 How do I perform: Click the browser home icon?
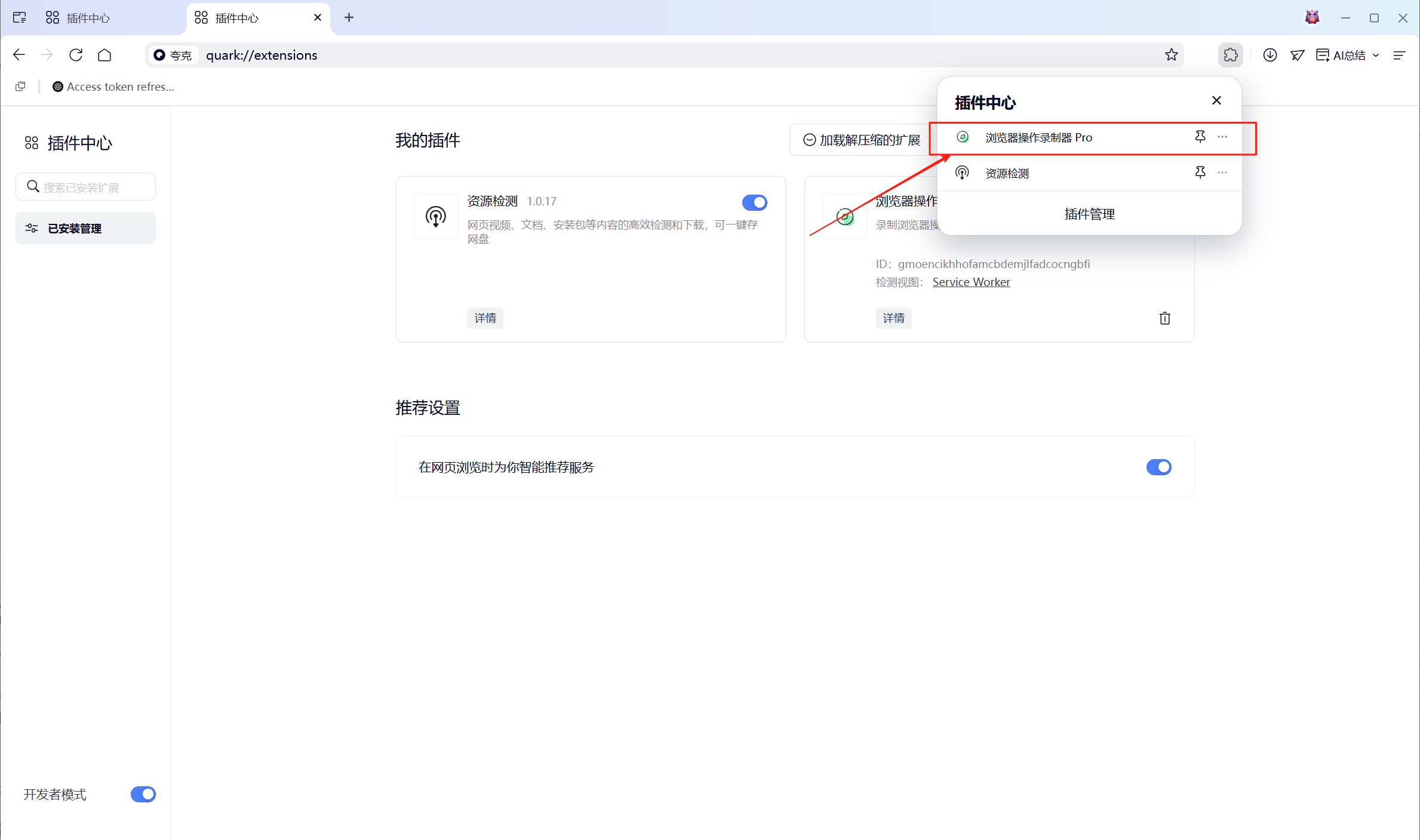point(104,54)
